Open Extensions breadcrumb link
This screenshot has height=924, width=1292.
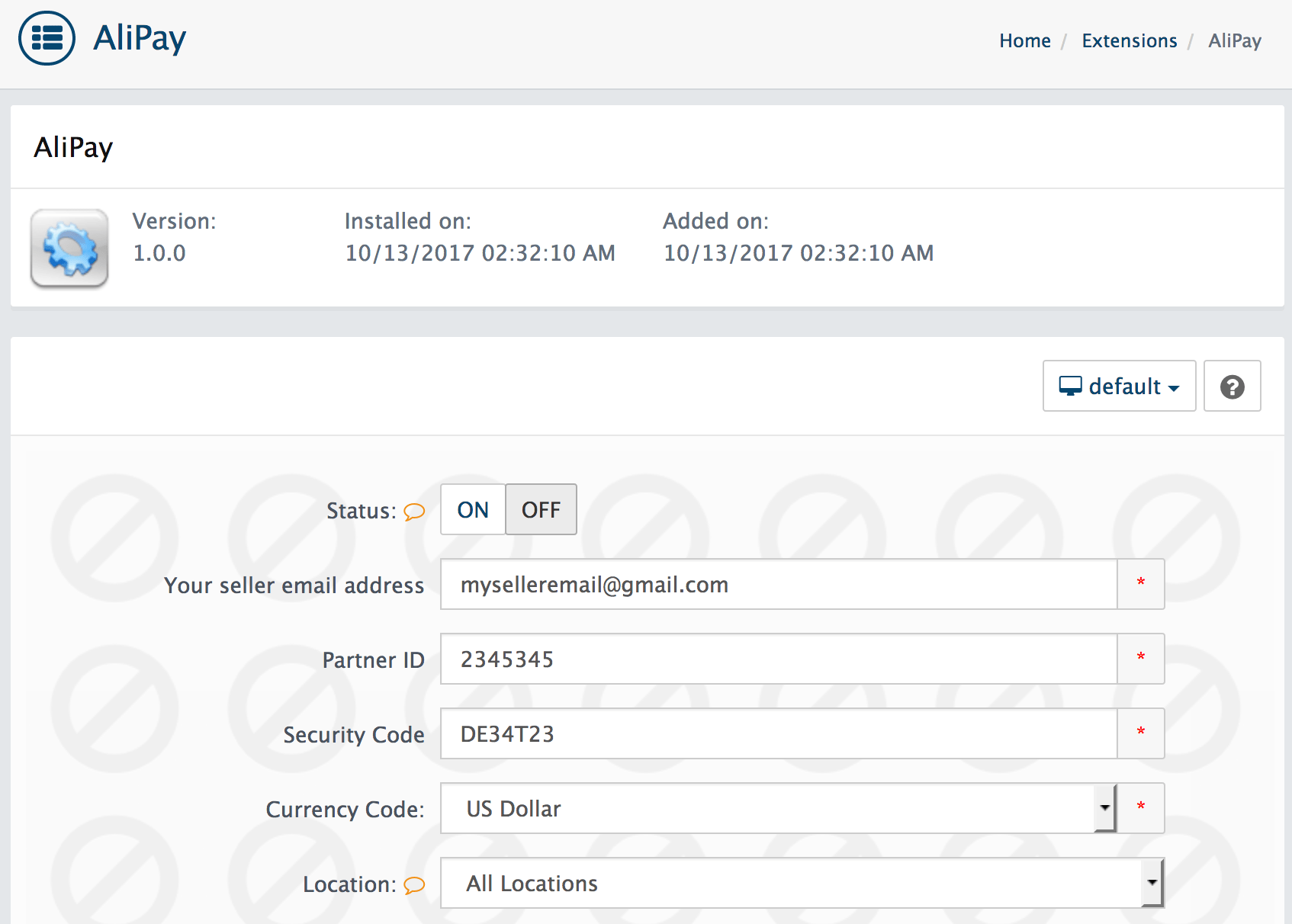tap(1129, 40)
